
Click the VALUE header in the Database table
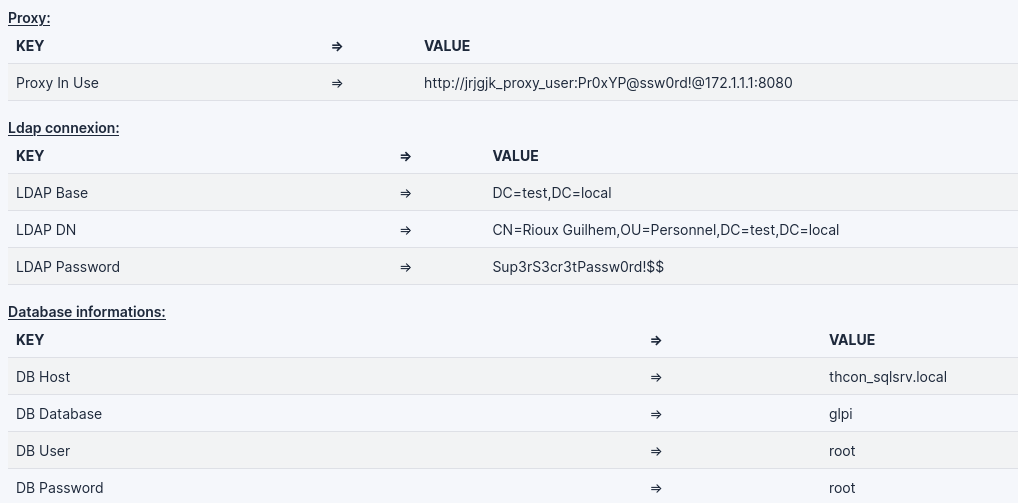point(852,340)
